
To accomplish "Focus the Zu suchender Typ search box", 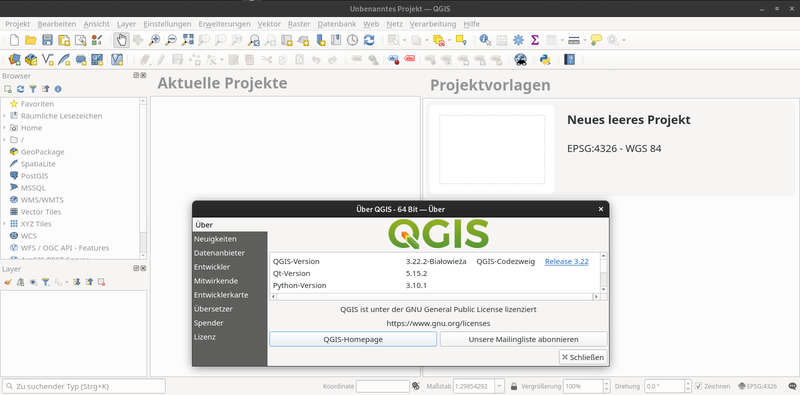I will tap(84, 386).
